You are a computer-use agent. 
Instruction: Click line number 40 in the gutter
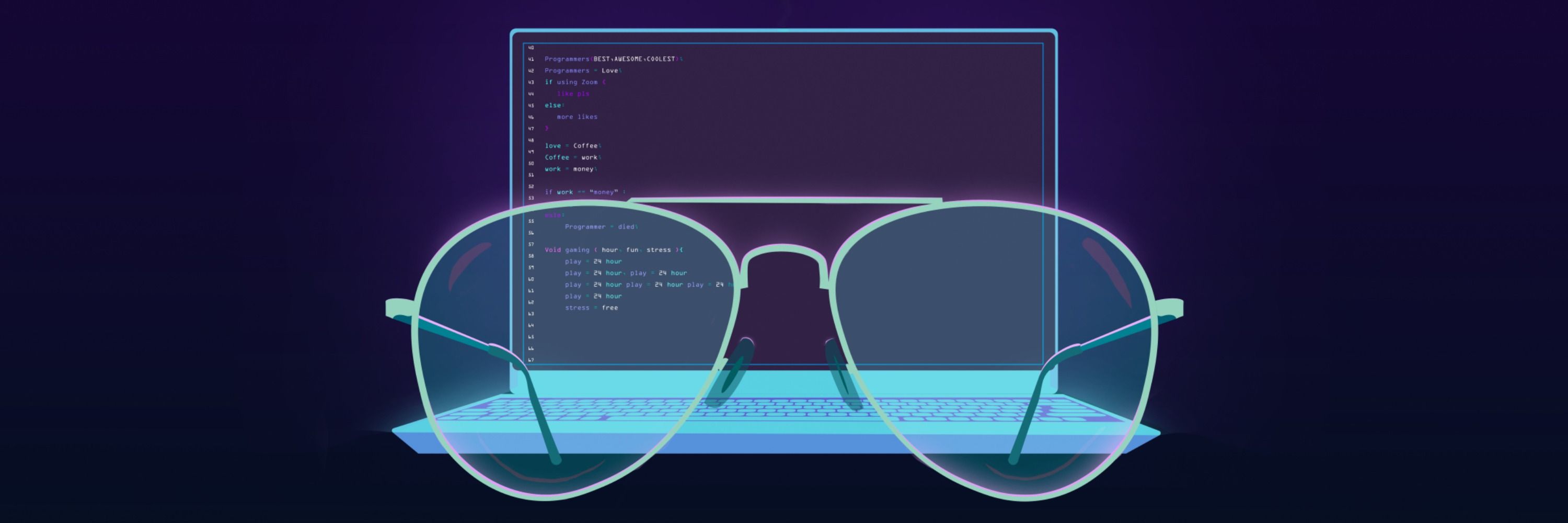click(531, 48)
